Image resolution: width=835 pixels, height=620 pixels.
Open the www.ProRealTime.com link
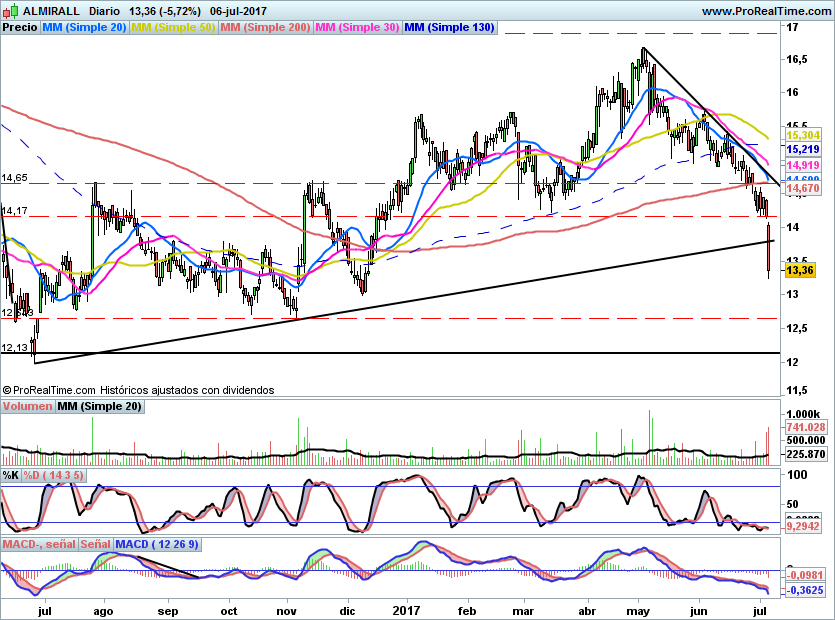766,11
